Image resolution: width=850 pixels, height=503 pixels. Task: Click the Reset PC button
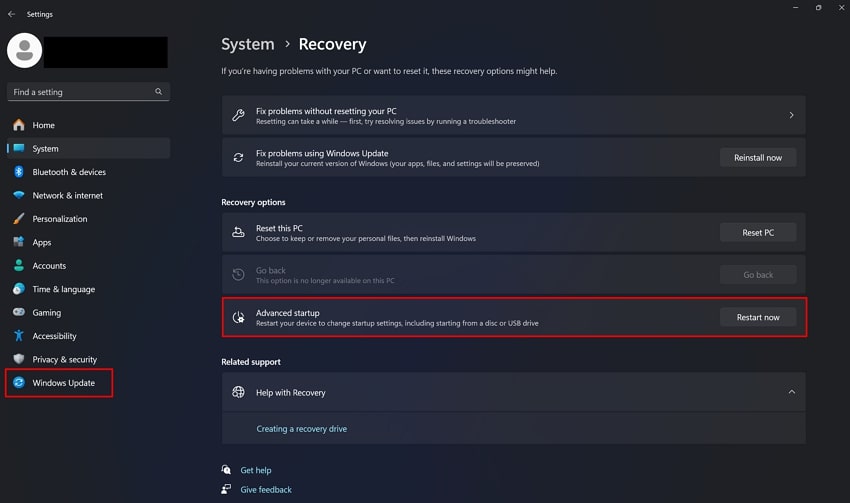point(758,232)
